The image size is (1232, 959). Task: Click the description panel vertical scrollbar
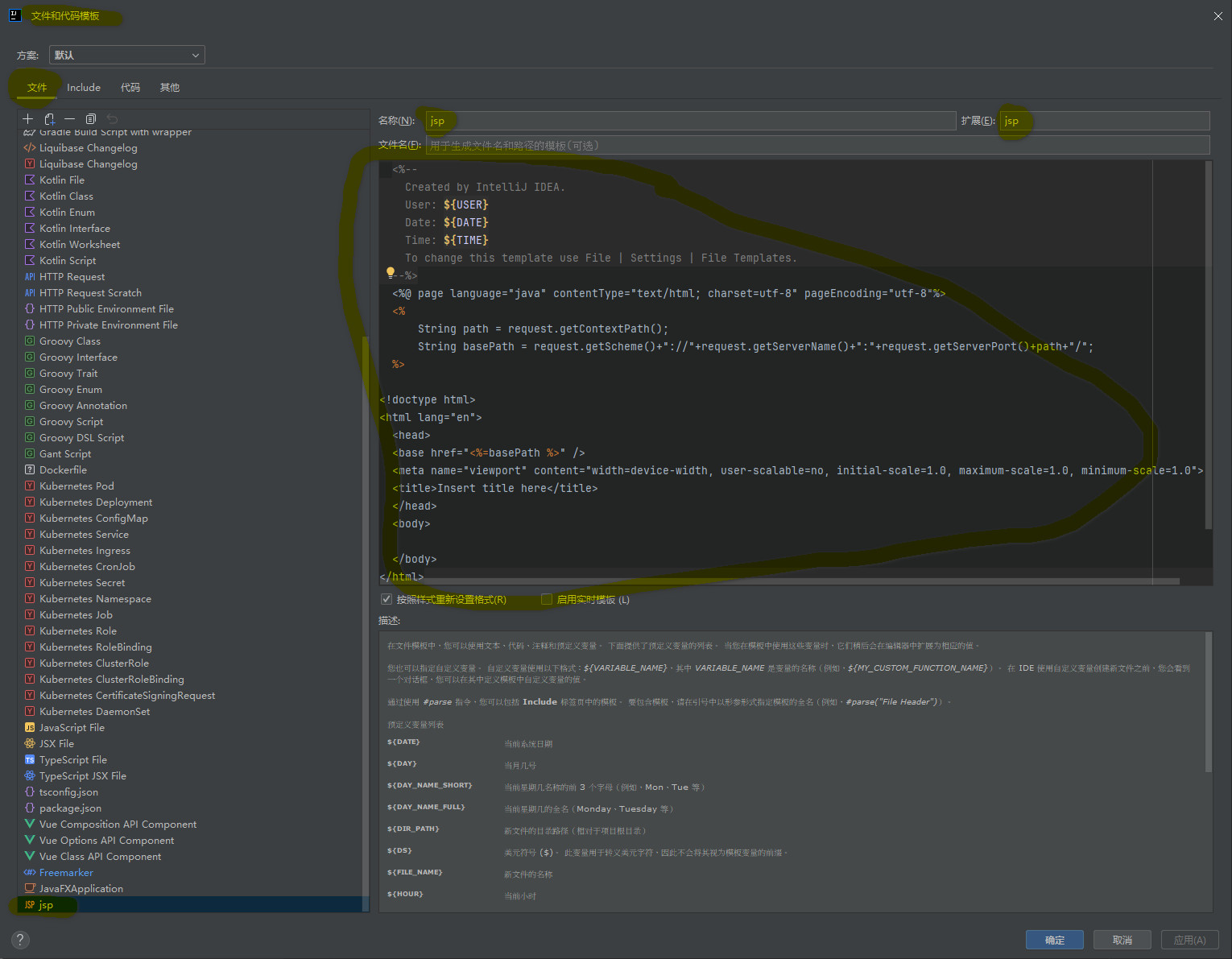pyautogui.click(x=1208, y=702)
